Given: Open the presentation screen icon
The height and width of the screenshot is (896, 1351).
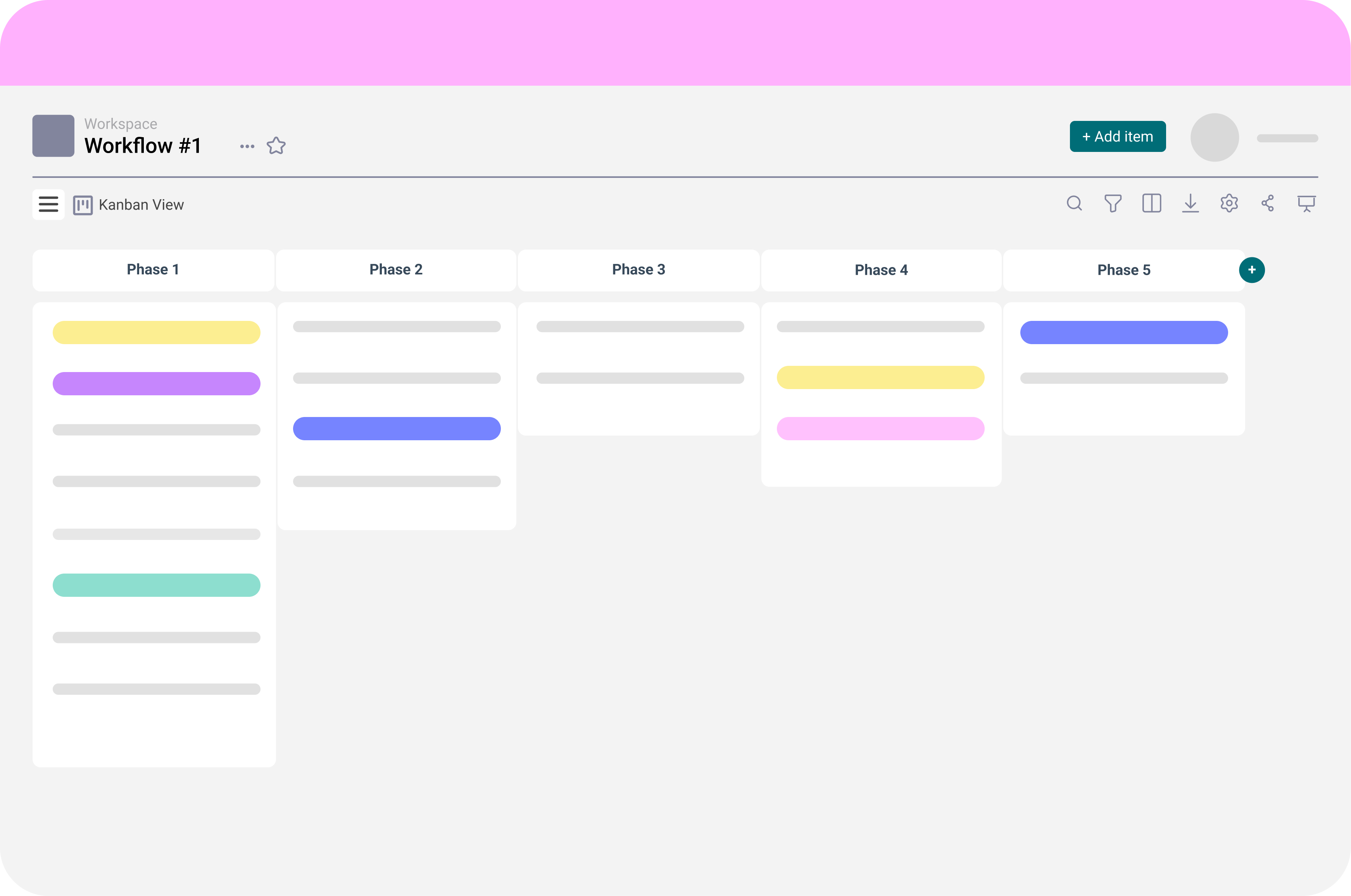Looking at the screenshot, I should click(x=1306, y=203).
